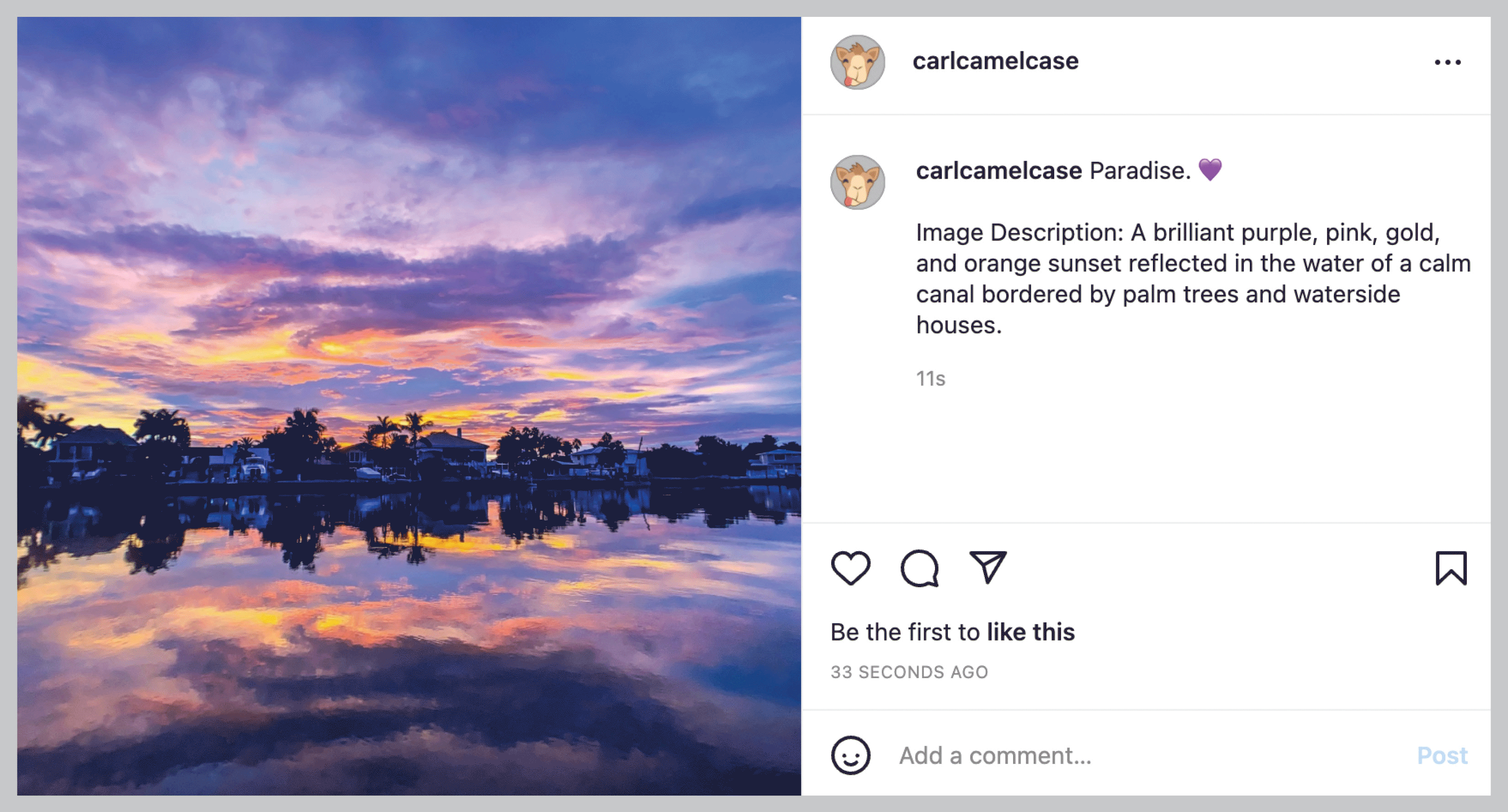Click the camel avatar beside the caption
The width and height of the screenshot is (1508, 812).
tap(858, 182)
